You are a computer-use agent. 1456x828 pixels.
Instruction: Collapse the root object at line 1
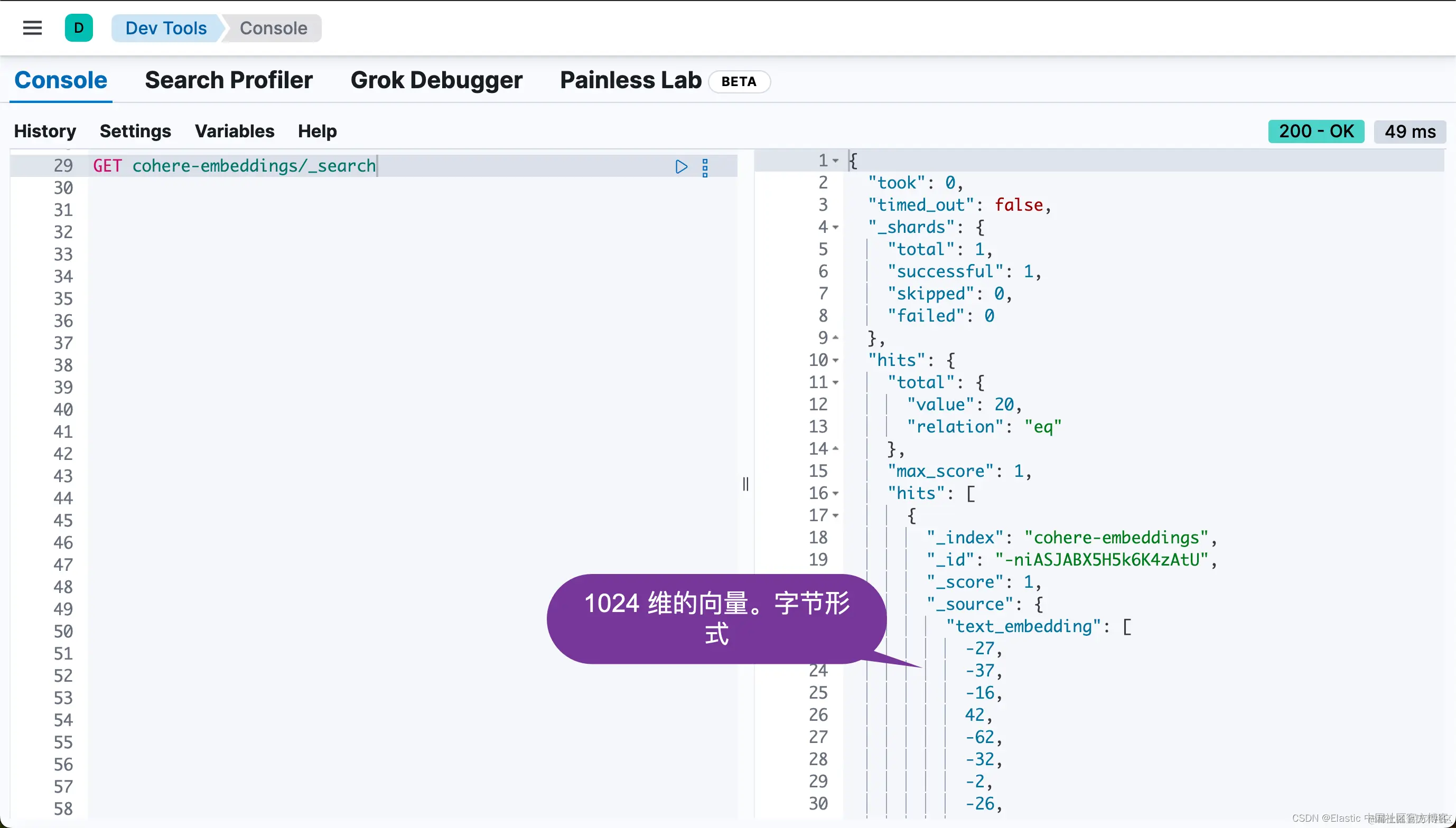835,161
